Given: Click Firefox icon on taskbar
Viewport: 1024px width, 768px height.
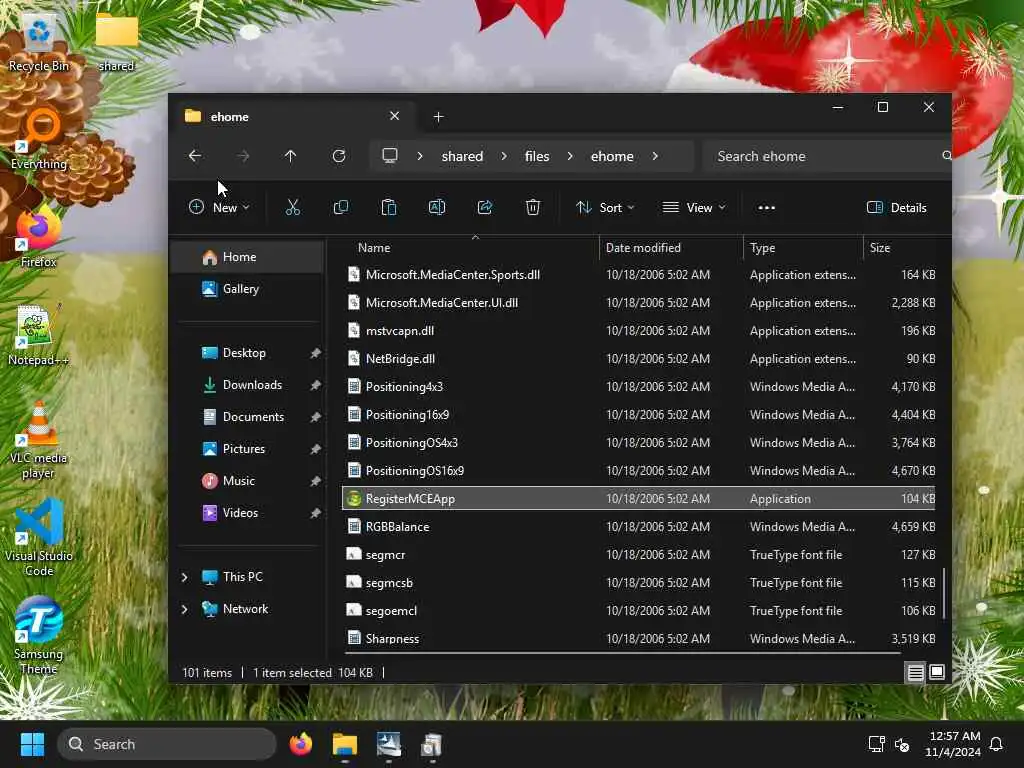Looking at the screenshot, I should pyautogui.click(x=301, y=744).
